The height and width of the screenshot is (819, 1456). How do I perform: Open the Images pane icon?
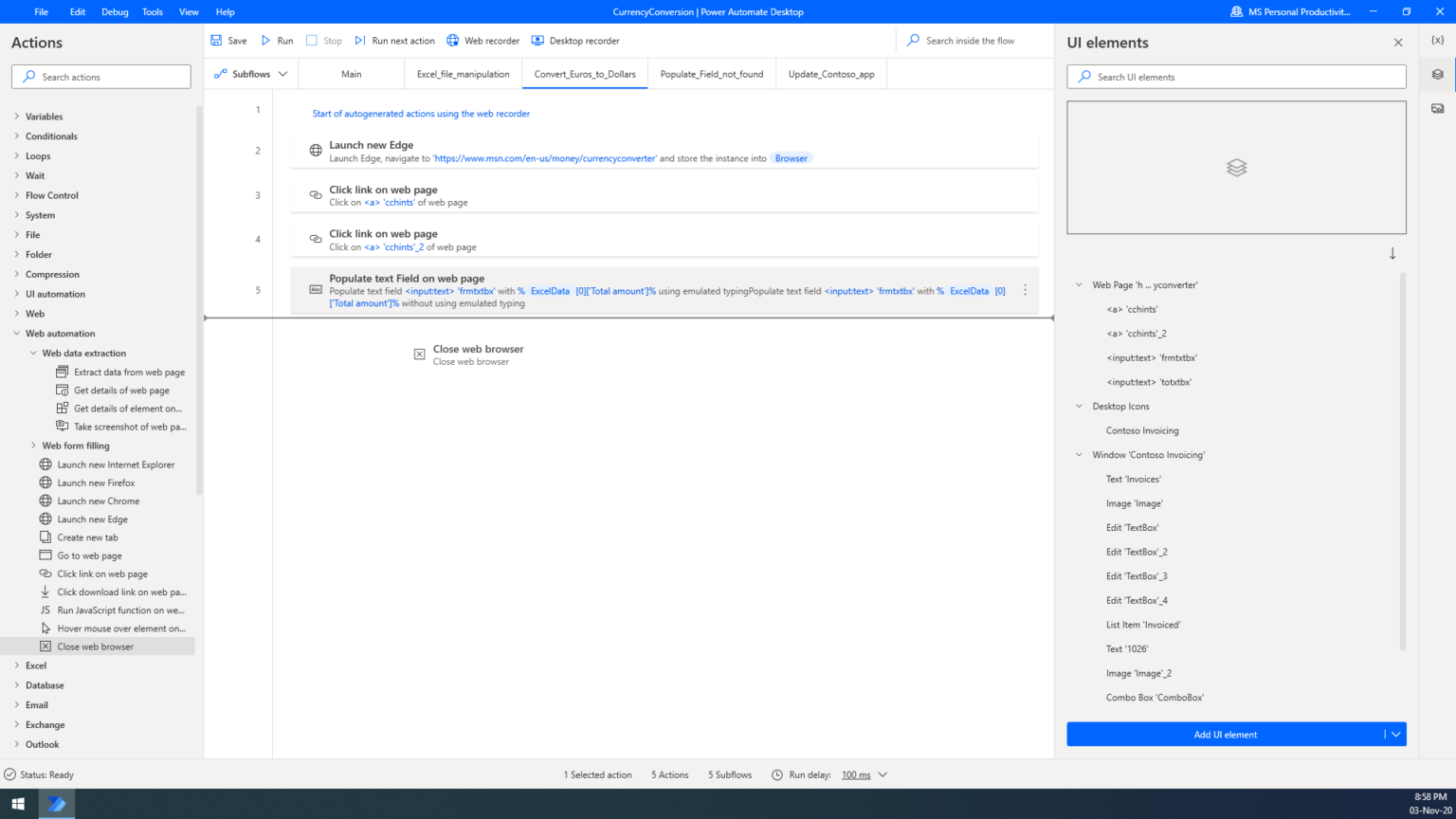pyautogui.click(x=1437, y=109)
